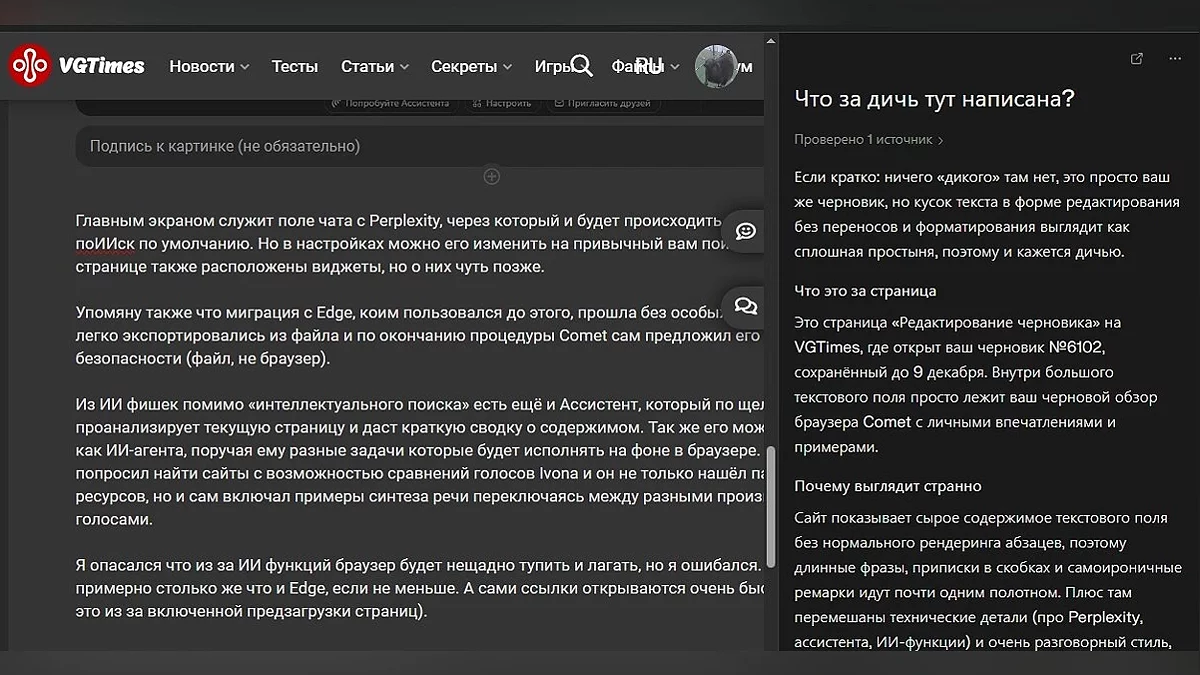Image resolution: width=1200 pixels, height=675 pixels.
Task: Expand the 'Проверено 1 источник' sources list
Action: (x=868, y=140)
